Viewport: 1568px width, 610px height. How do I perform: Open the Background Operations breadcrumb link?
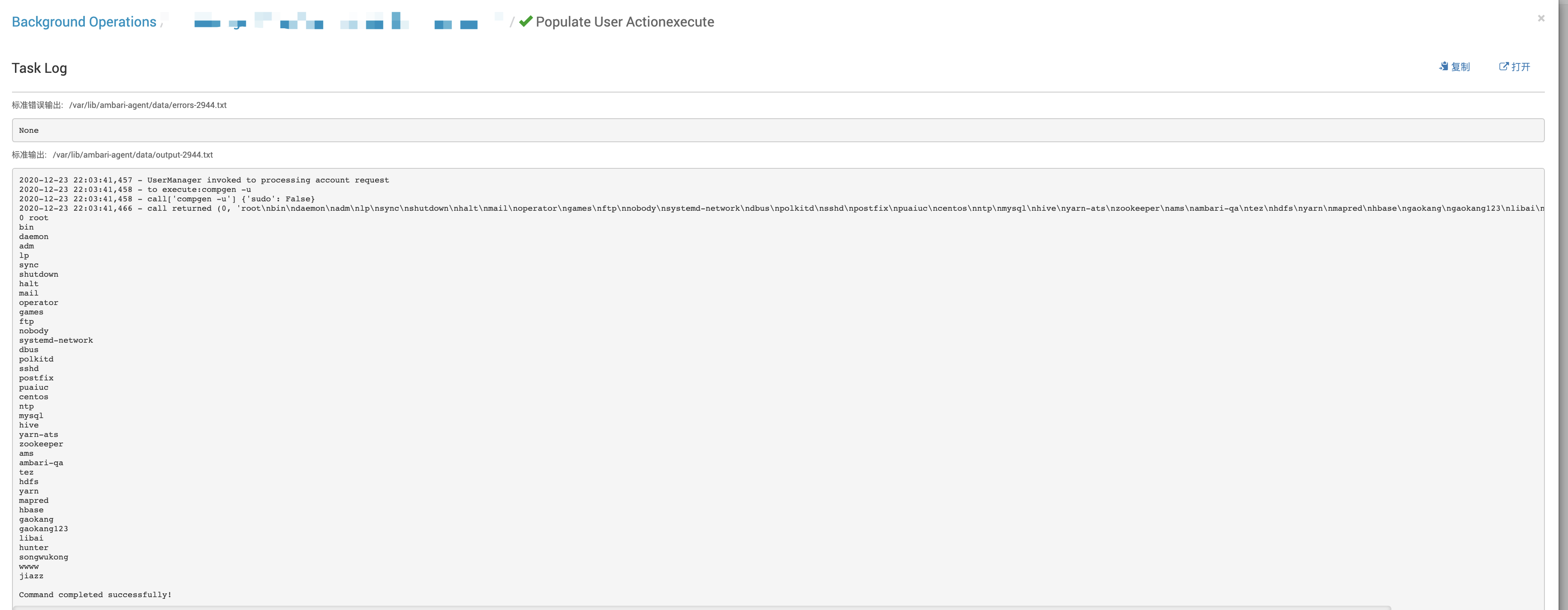[84, 22]
